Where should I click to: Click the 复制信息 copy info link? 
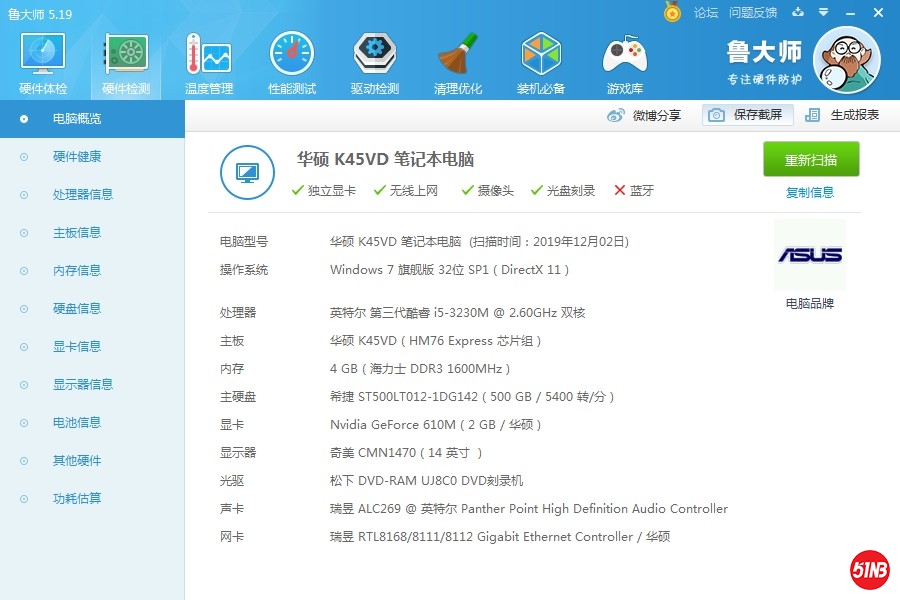click(810, 192)
